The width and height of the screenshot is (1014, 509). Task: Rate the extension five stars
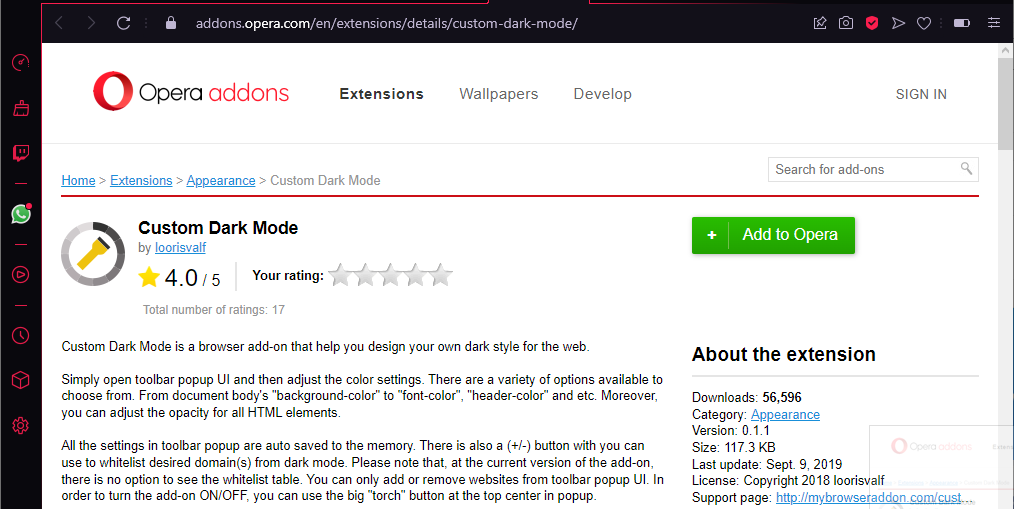click(441, 275)
